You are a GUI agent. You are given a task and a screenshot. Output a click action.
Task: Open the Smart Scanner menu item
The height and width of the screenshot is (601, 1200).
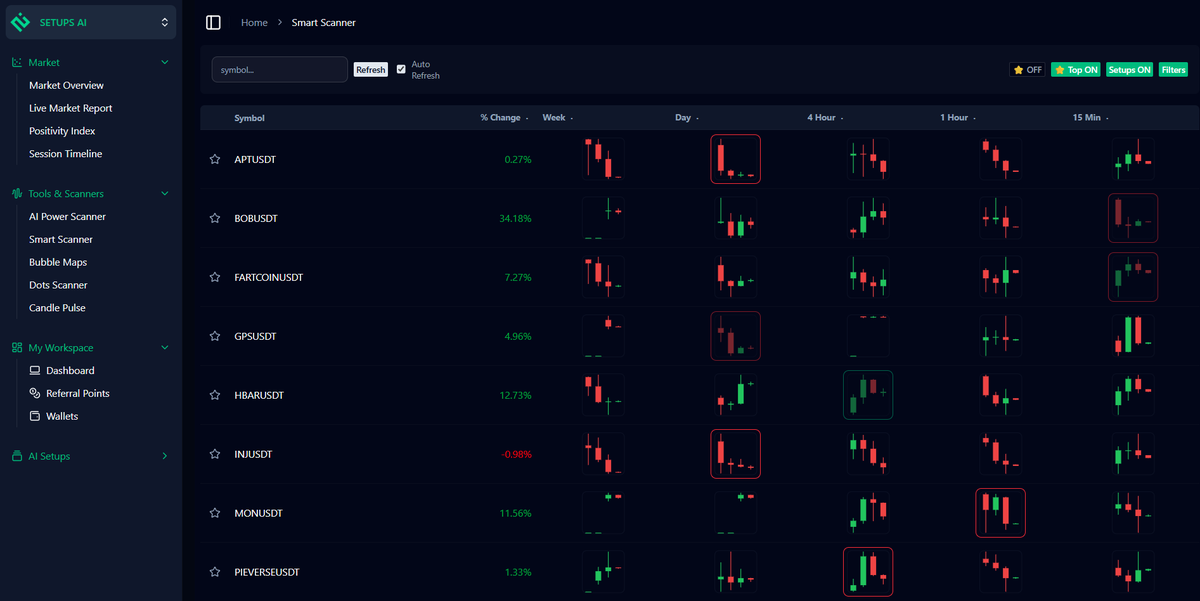coord(58,239)
